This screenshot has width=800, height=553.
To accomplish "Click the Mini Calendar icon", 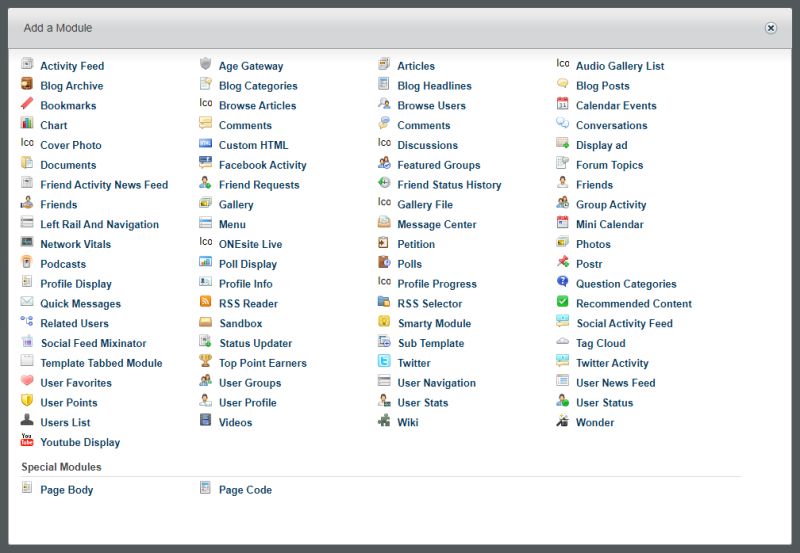I will pyautogui.click(x=563, y=222).
